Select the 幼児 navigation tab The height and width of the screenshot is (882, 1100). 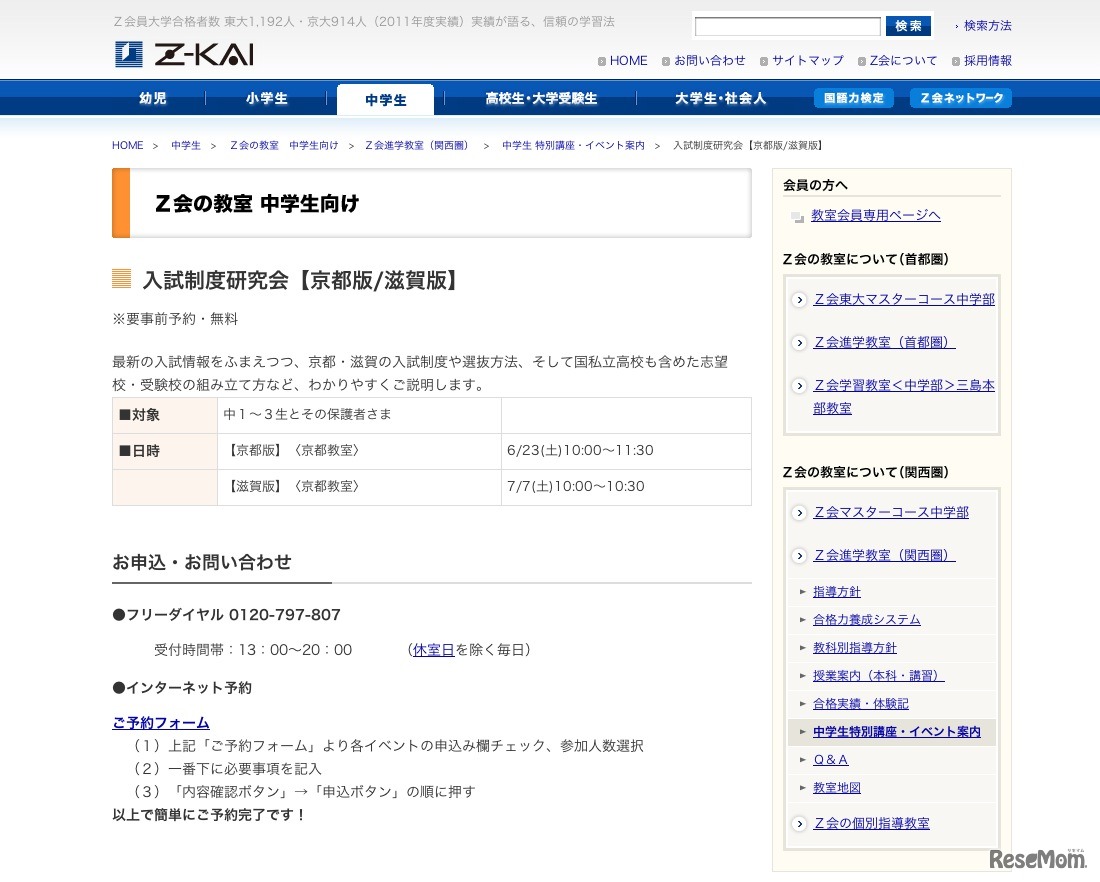click(x=153, y=99)
